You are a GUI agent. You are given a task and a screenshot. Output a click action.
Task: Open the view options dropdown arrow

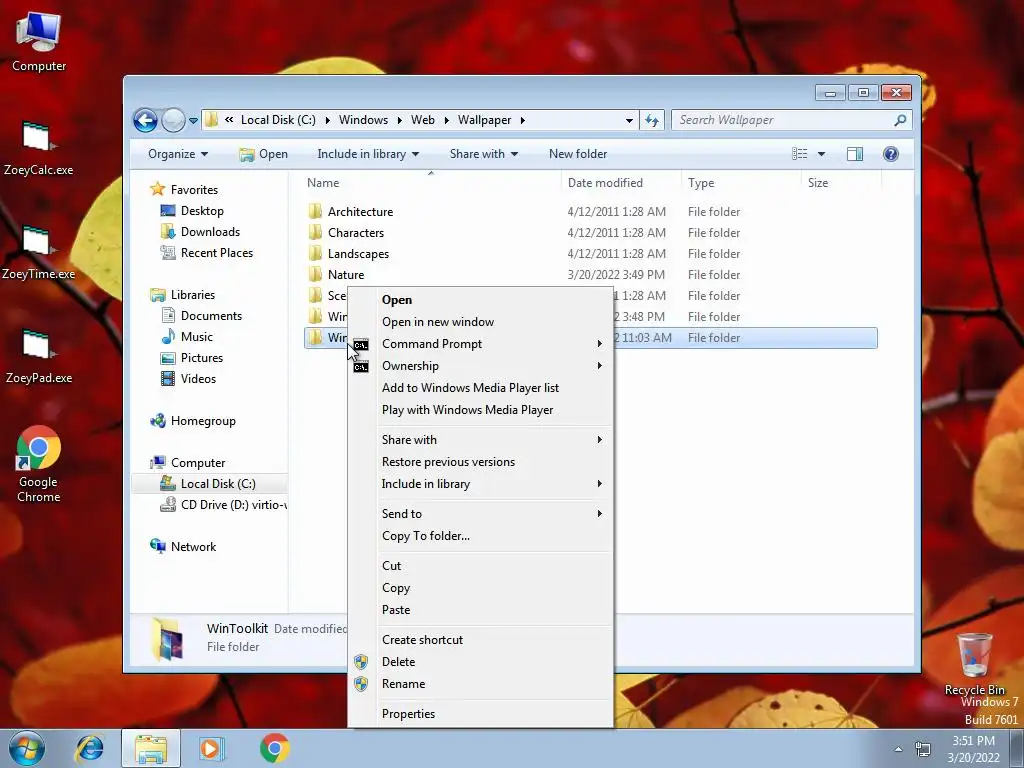(822, 154)
